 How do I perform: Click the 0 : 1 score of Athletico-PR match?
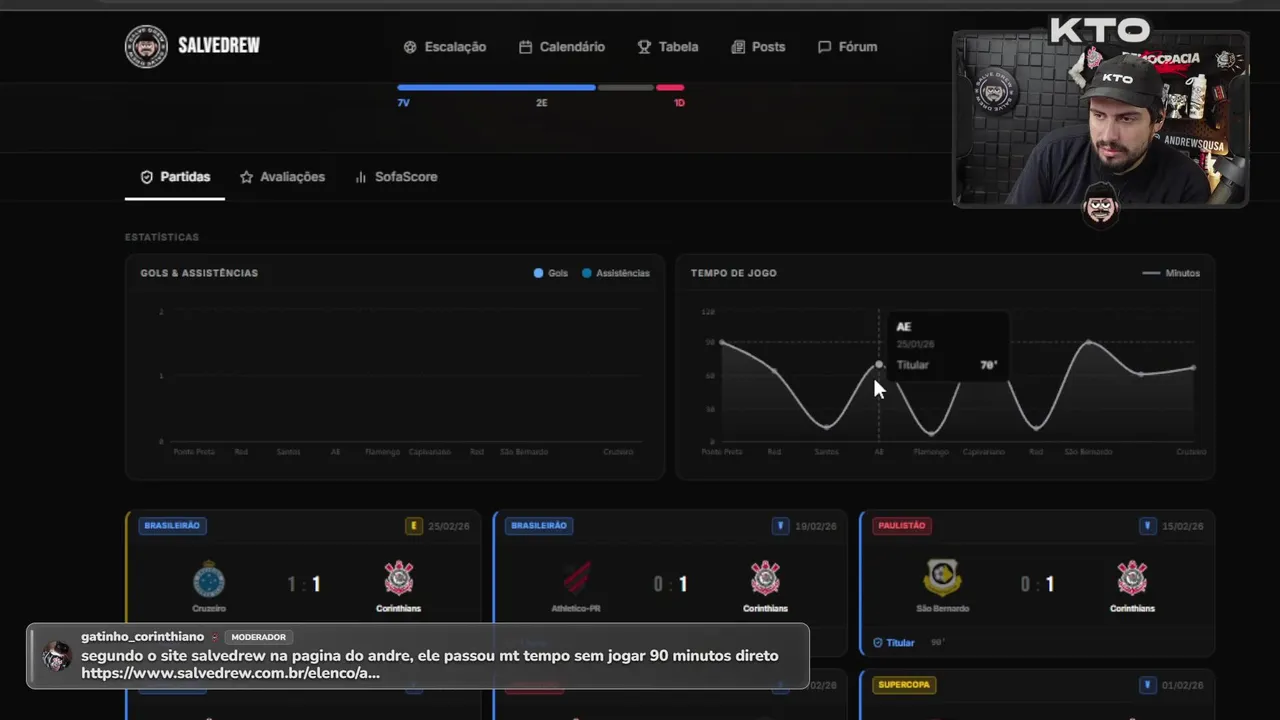pos(670,584)
